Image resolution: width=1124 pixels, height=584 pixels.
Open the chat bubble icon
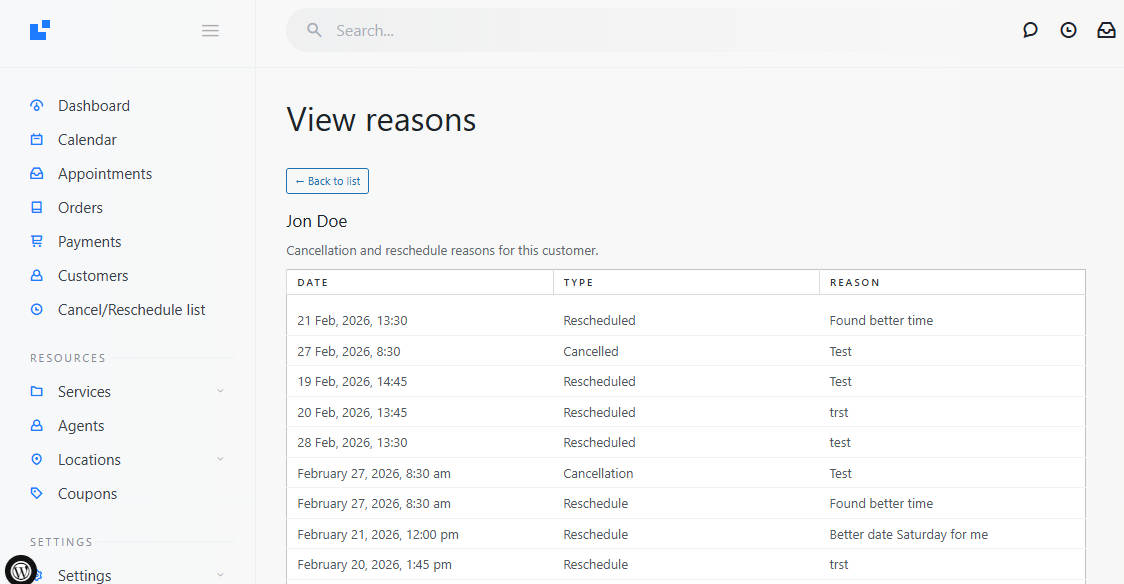point(1030,31)
